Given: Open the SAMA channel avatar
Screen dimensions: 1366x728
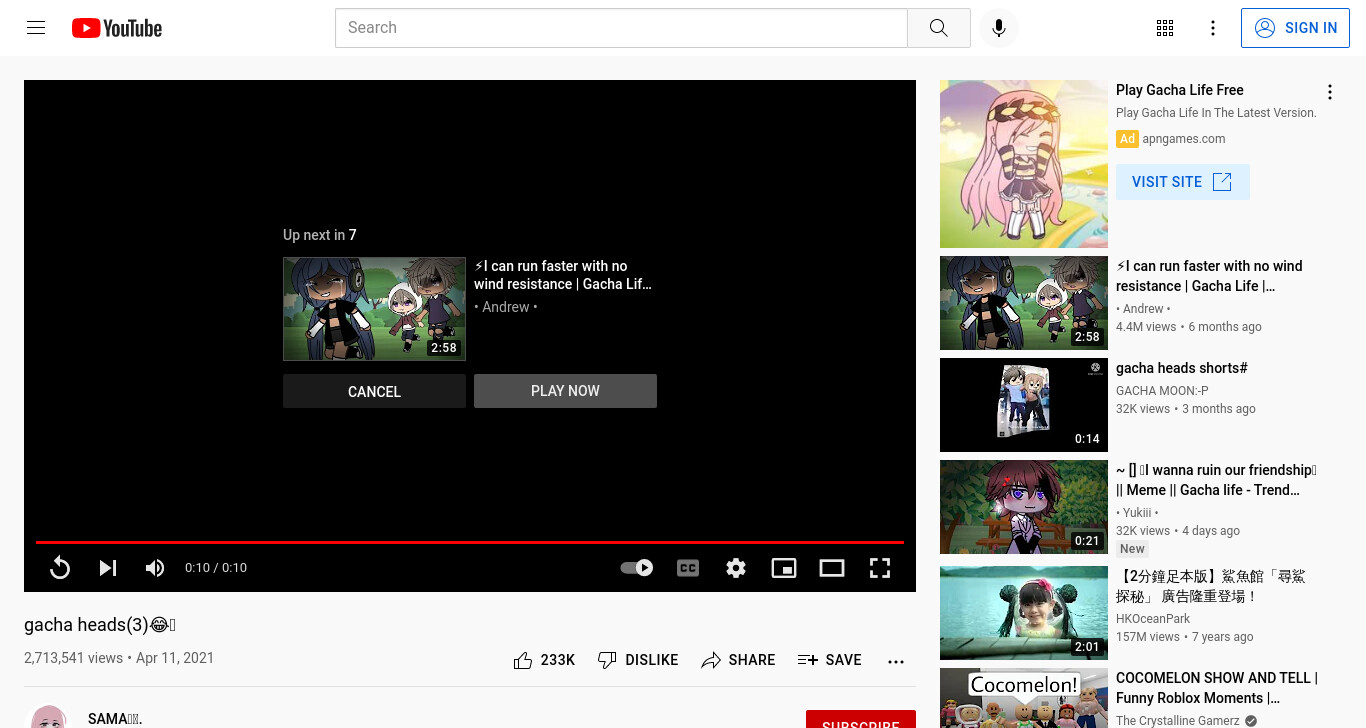Looking at the screenshot, I should pos(48,717).
